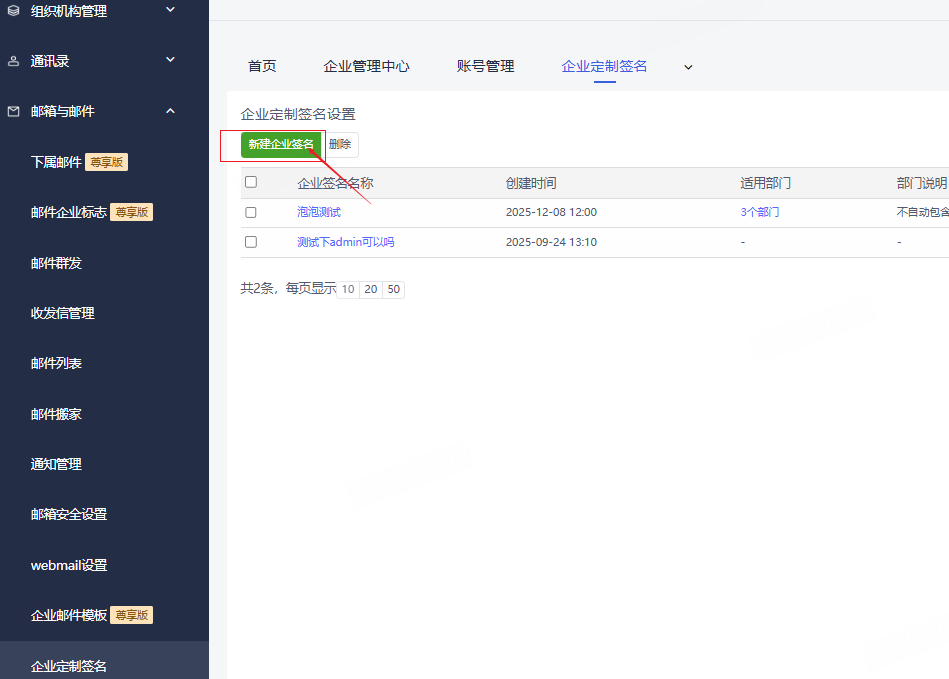This screenshot has width=949, height=679.
Task: Click the date 2025-12-08 12:00
Action: tap(551, 212)
